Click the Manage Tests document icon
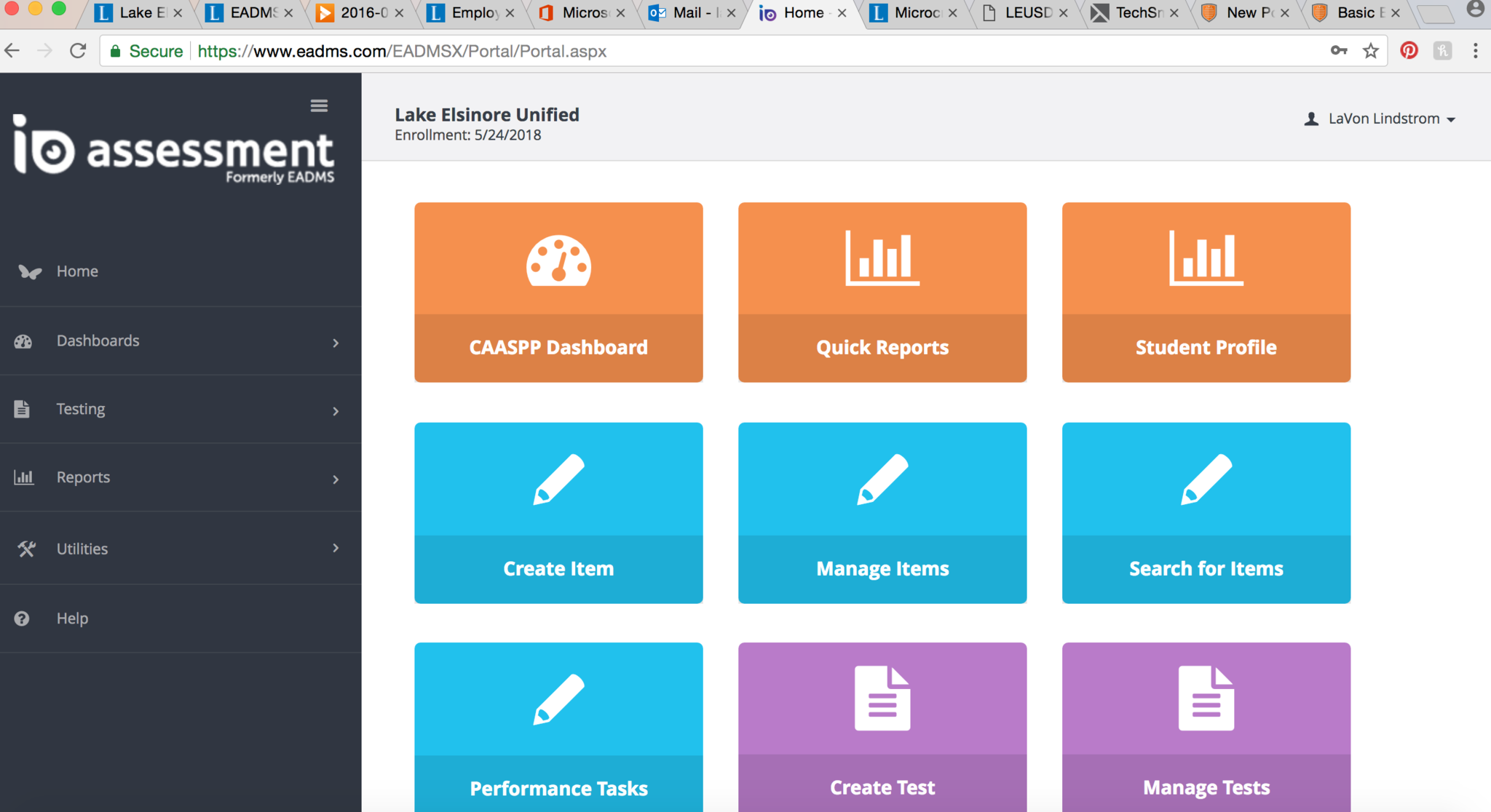 tap(1206, 698)
